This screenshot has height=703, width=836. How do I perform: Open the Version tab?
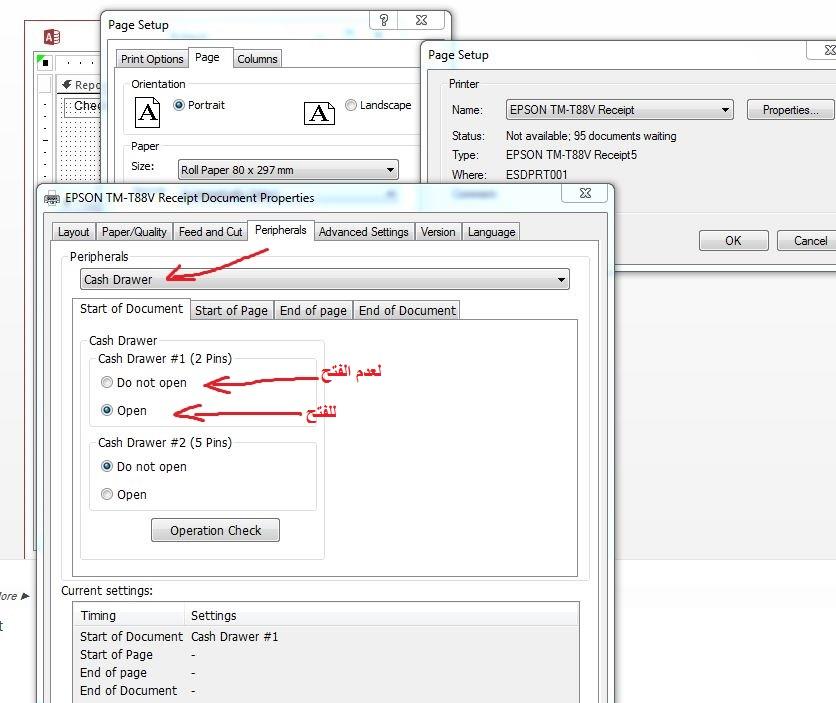(x=438, y=232)
